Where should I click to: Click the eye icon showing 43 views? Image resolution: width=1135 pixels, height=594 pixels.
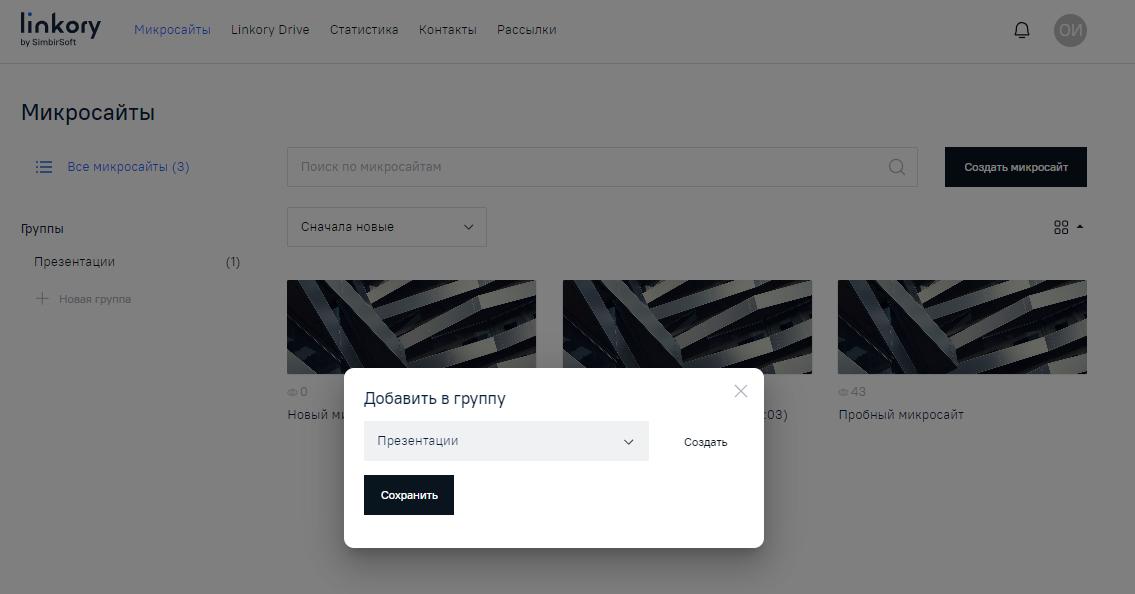click(840, 391)
